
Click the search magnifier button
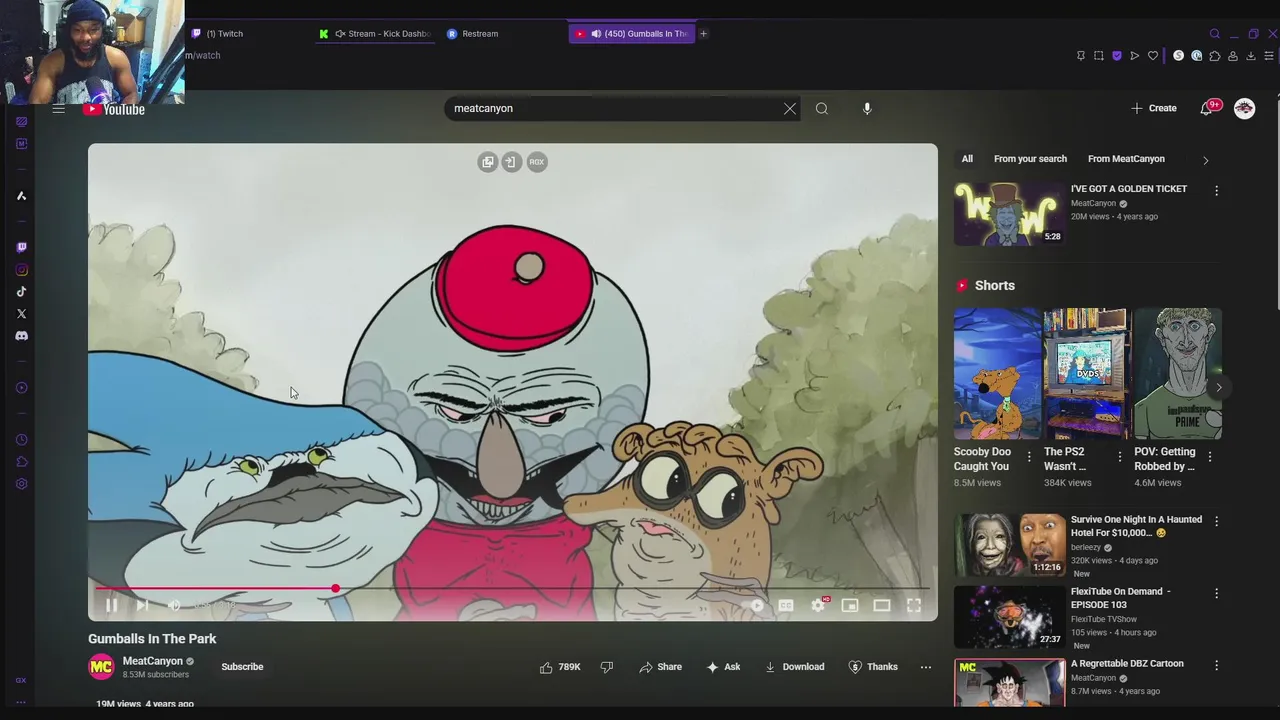(822, 108)
